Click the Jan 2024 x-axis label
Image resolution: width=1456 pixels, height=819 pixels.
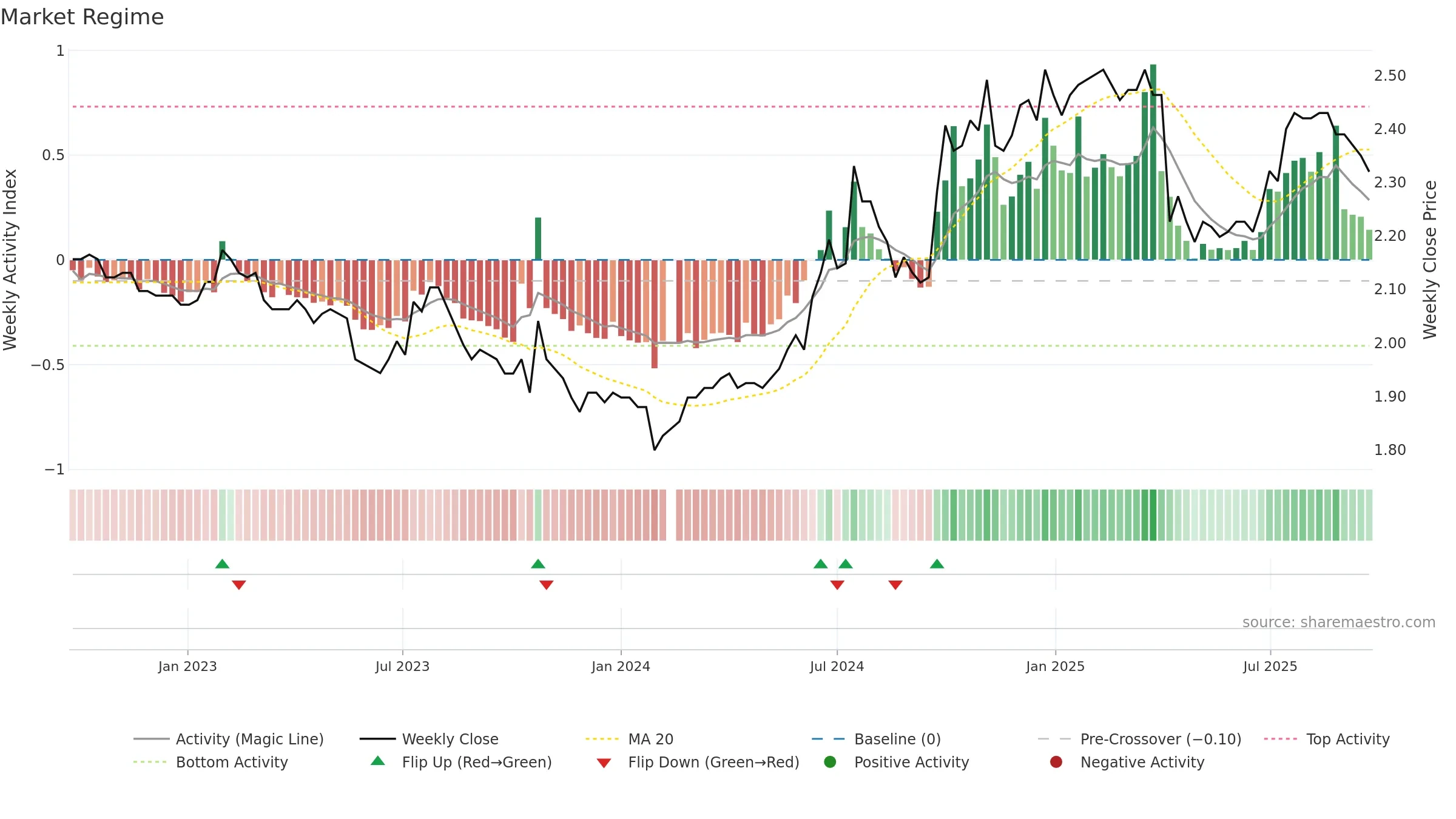click(x=621, y=666)
